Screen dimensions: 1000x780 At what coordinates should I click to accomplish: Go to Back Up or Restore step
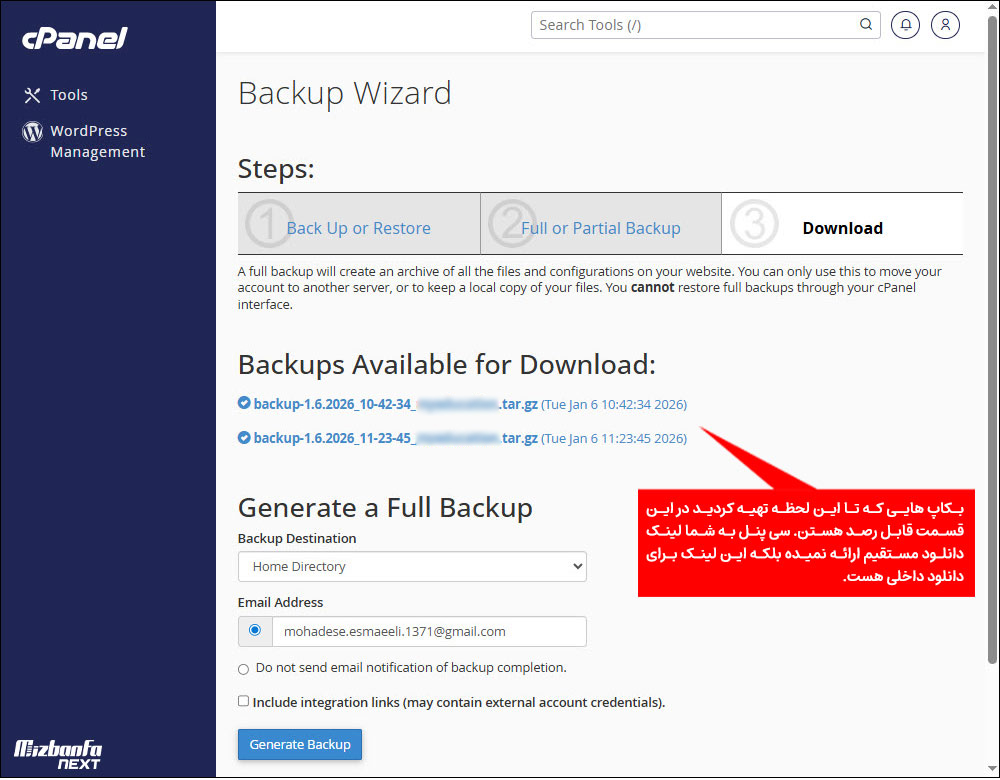click(x=358, y=228)
